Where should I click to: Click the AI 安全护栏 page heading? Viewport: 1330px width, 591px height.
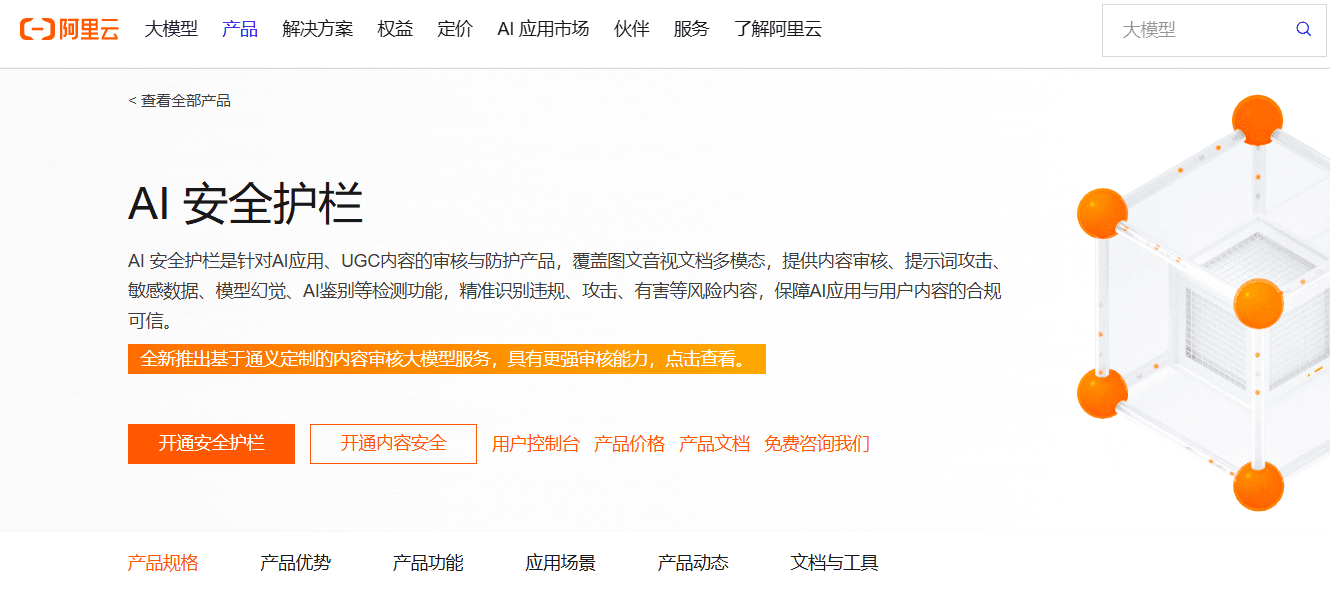[x=246, y=204]
